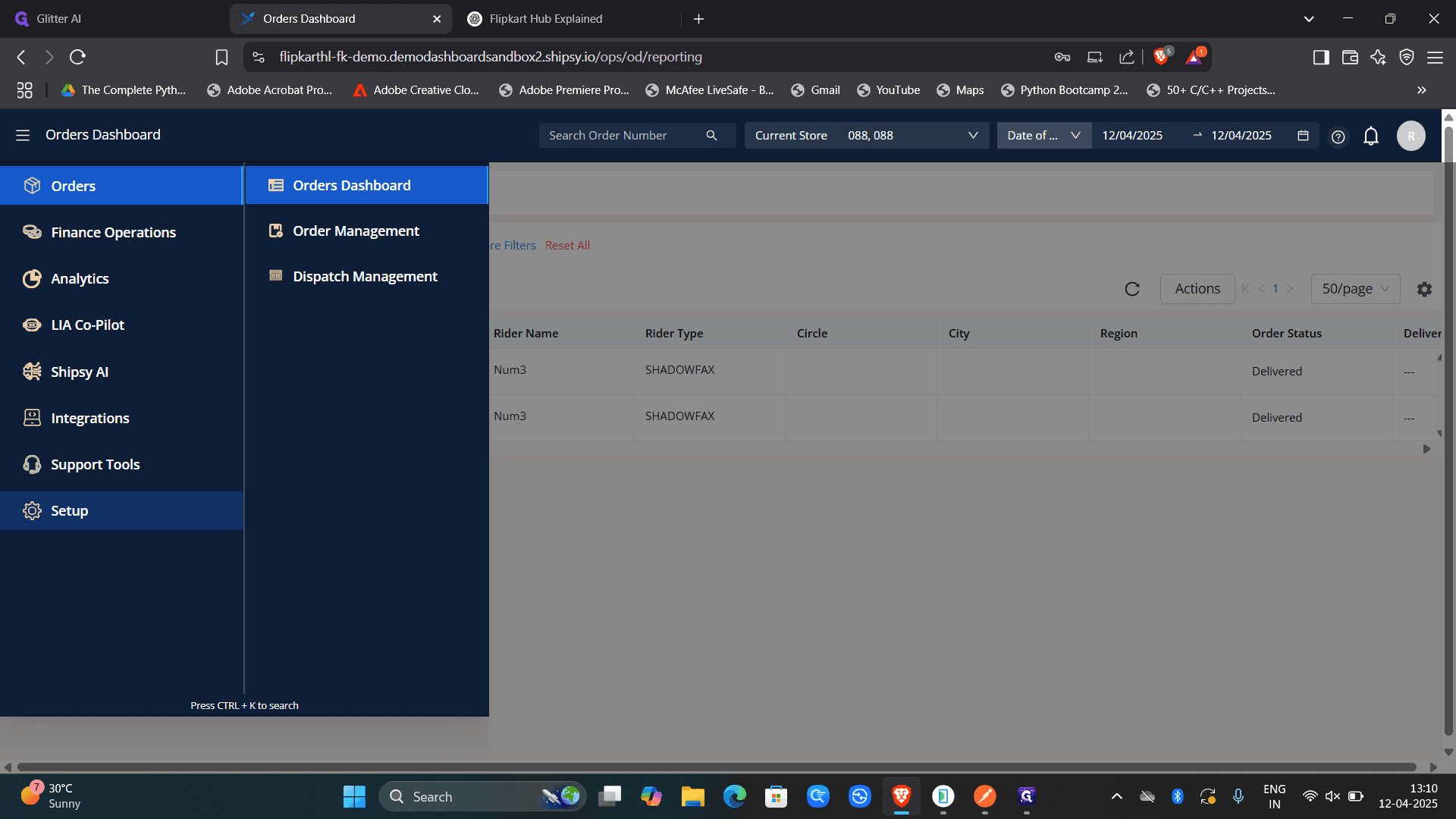This screenshot has height=819, width=1456.
Task: Open Order Management submenu item
Action: coord(366,231)
